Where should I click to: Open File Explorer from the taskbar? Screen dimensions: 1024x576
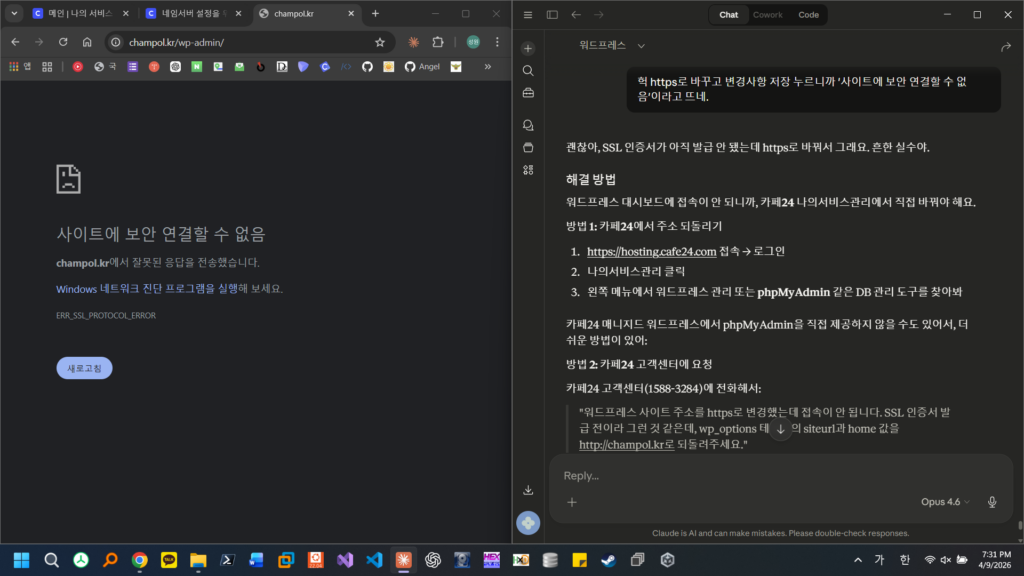pos(198,560)
